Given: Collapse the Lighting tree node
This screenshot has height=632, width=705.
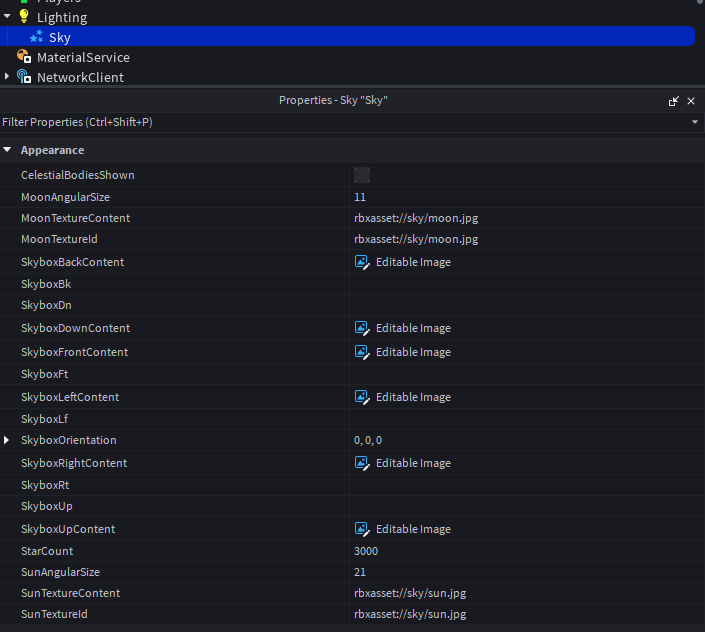Looking at the screenshot, I should click(7, 17).
